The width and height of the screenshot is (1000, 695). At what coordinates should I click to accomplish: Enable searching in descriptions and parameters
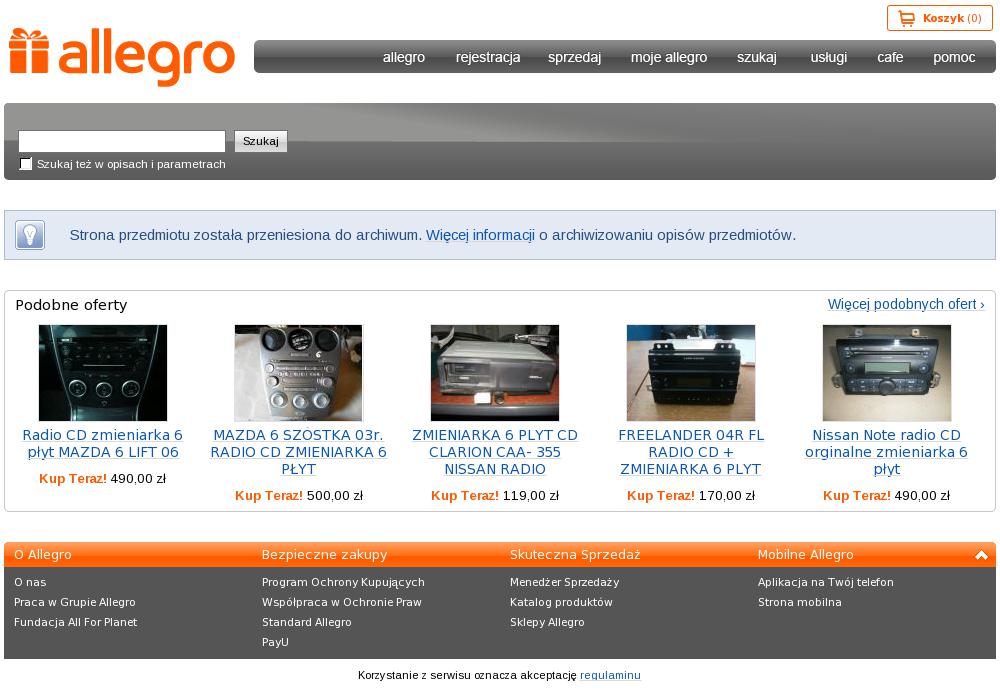point(26,164)
